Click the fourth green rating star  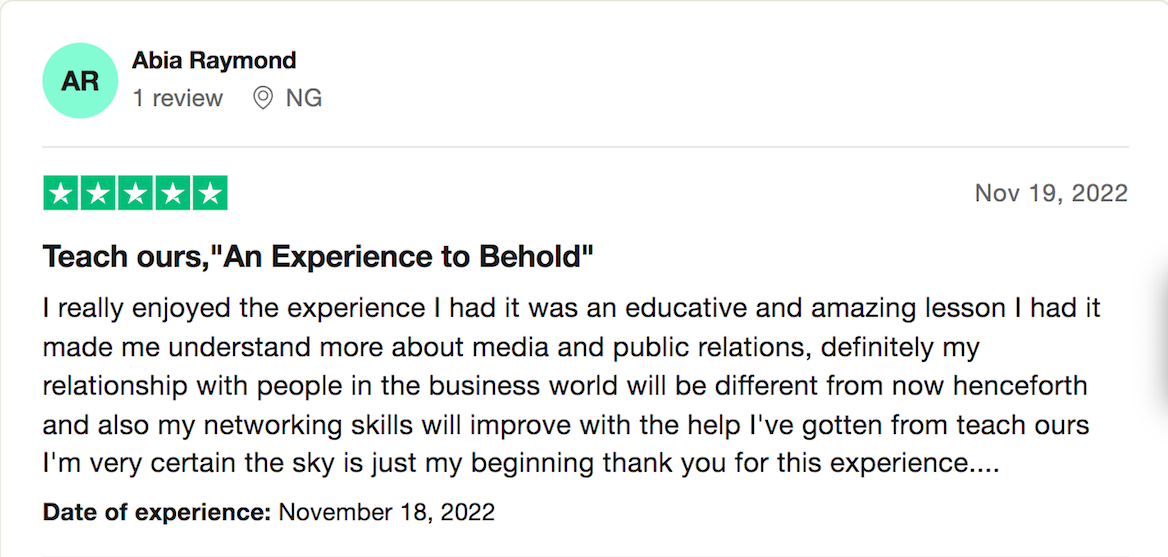coord(173,194)
